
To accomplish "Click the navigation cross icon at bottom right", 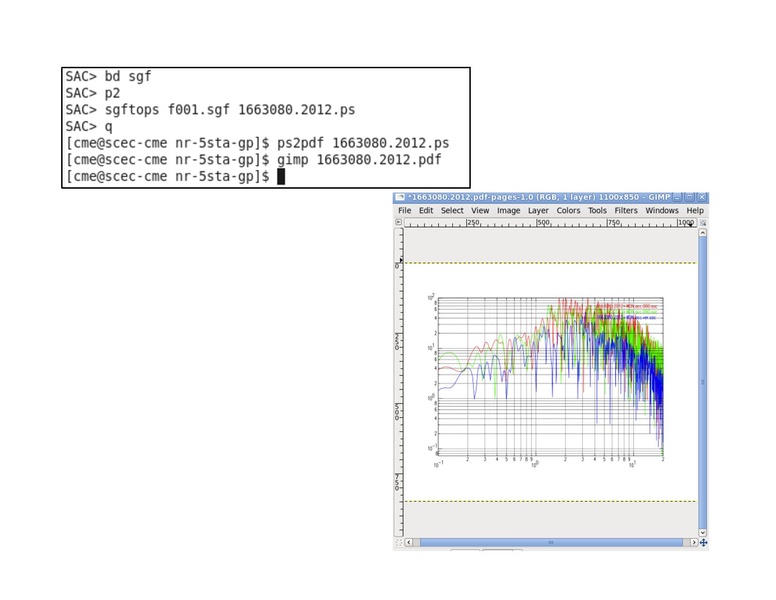I will [703, 543].
